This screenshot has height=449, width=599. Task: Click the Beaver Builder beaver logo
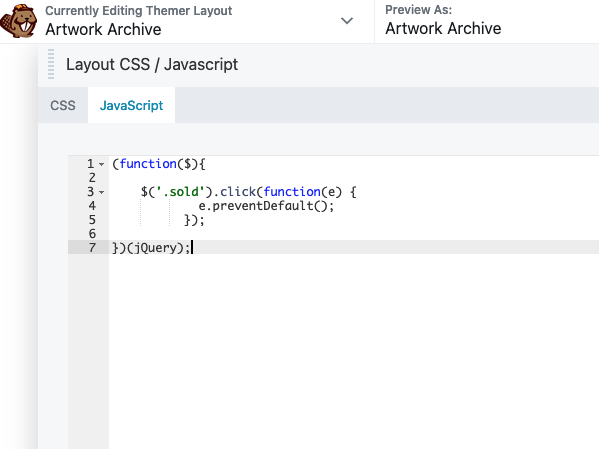click(x=19, y=22)
